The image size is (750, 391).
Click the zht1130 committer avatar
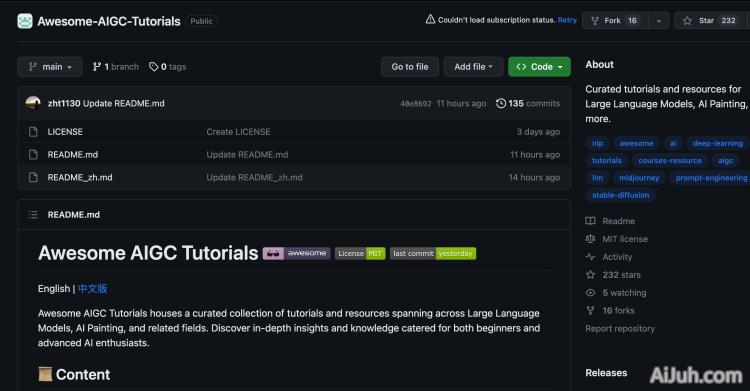(x=33, y=103)
